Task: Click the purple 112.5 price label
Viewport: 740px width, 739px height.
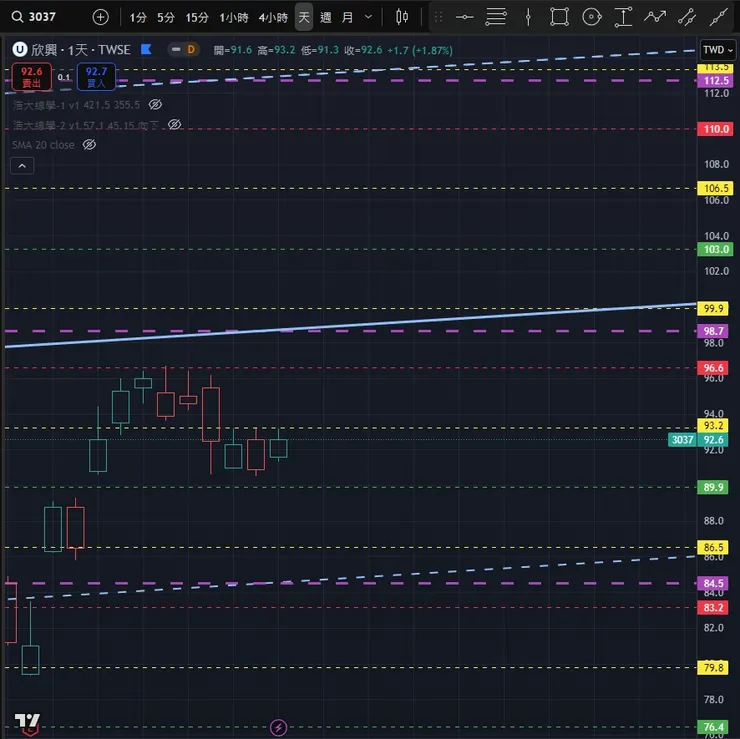Action: pos(715,81)
